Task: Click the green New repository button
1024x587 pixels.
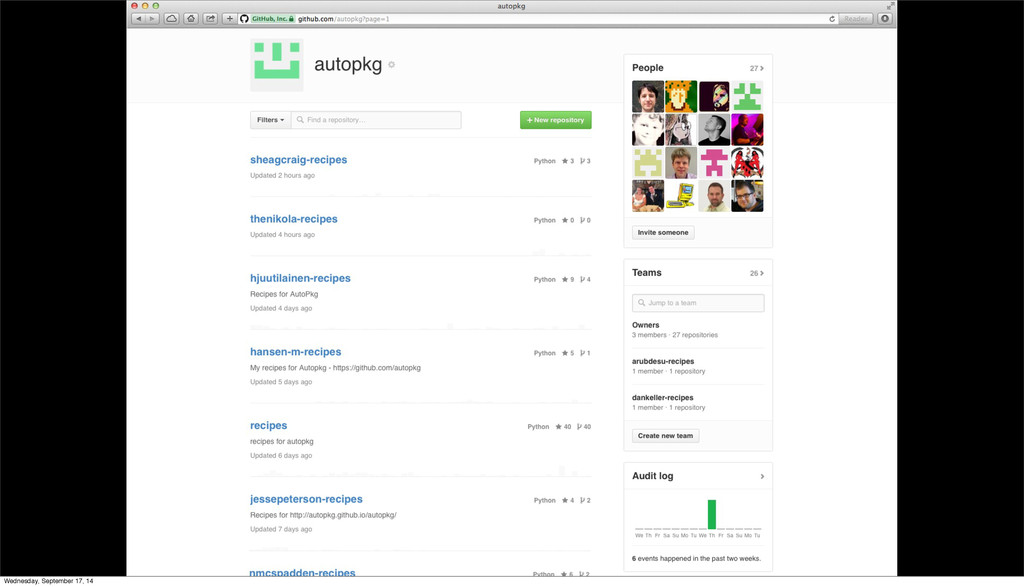Action: (556, 120)
